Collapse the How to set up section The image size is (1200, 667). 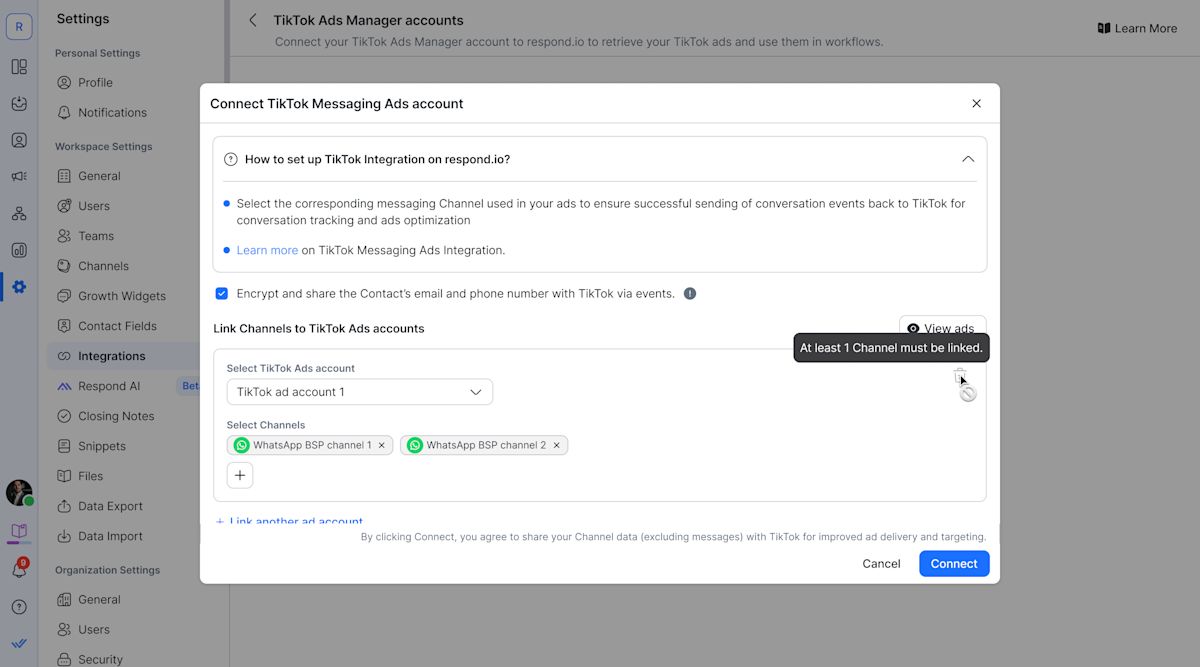(x=967, y=159)
